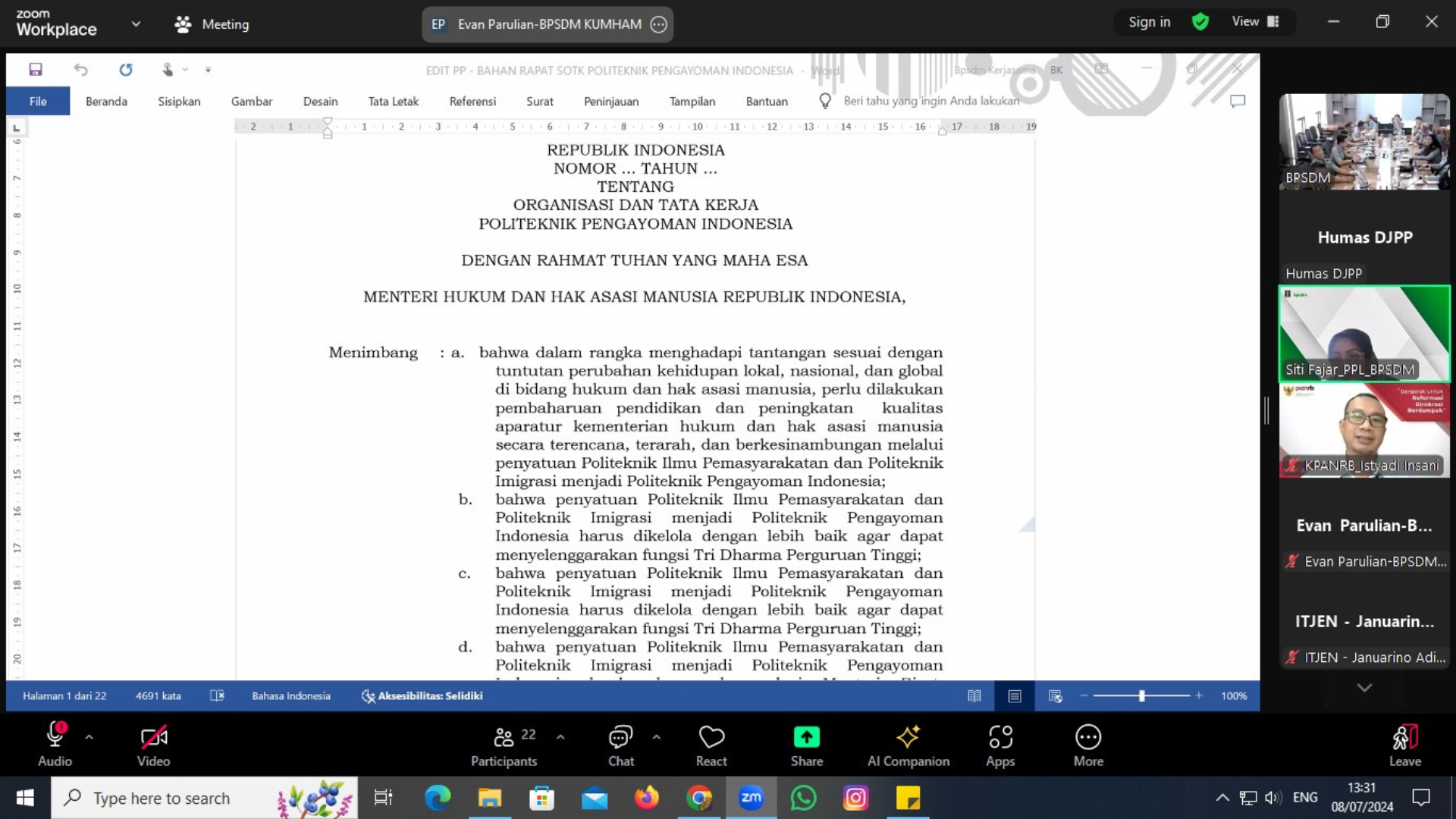The height and width of the screenshot is (819, 1456).
Task: Open Evan Parulian share options ellipsis
Action: click(x=659, y=24)
